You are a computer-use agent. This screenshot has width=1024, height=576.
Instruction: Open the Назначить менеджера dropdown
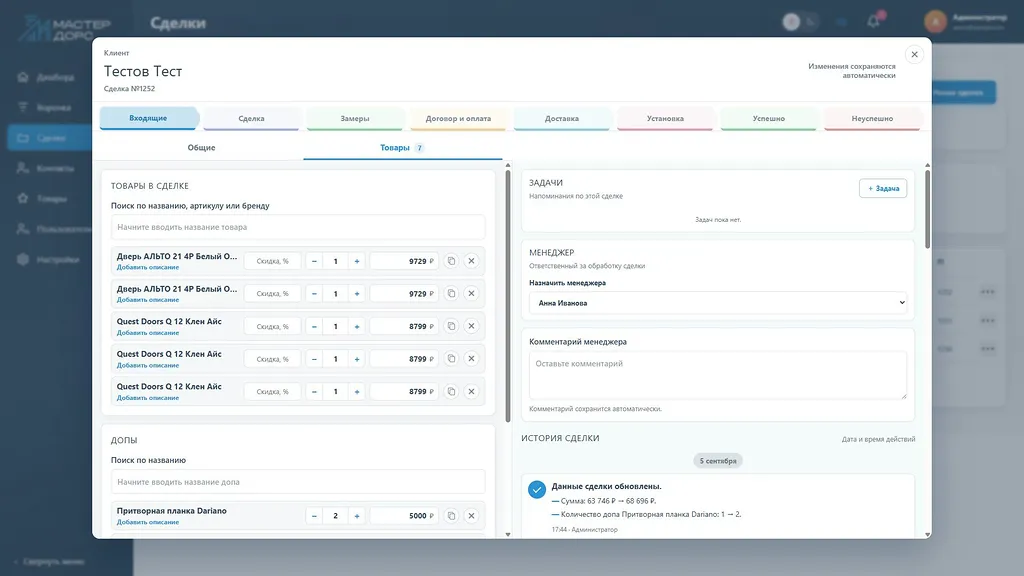tap(718, 303)
